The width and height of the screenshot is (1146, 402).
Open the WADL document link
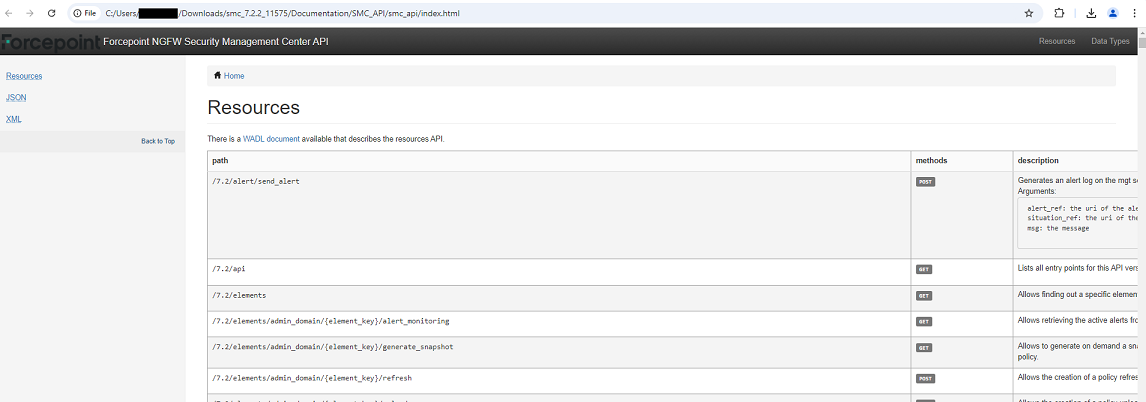click(271, 138)
